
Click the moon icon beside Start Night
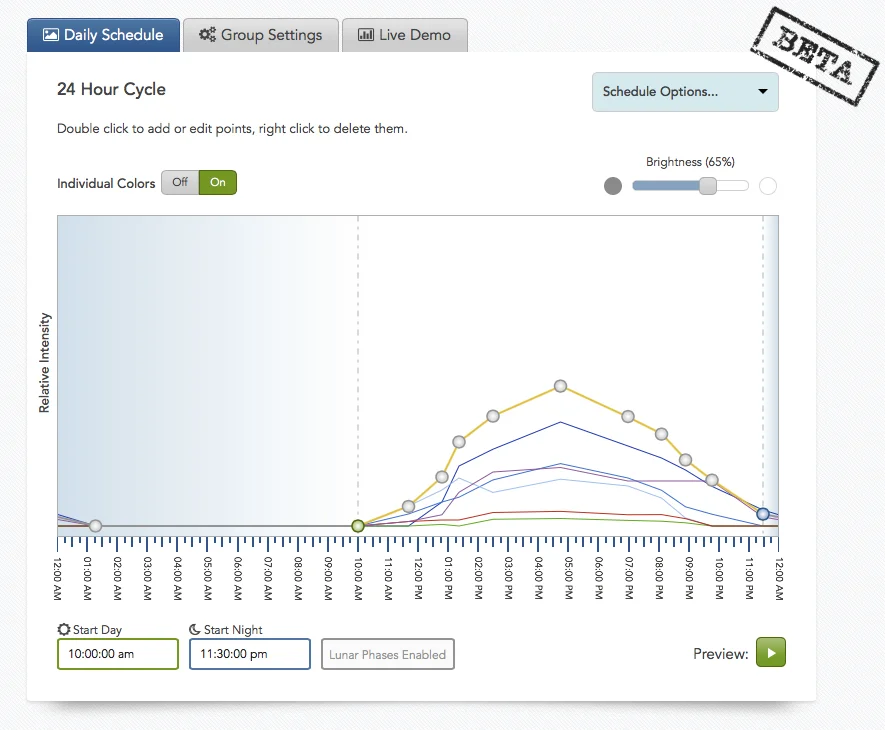coord(195,628)
